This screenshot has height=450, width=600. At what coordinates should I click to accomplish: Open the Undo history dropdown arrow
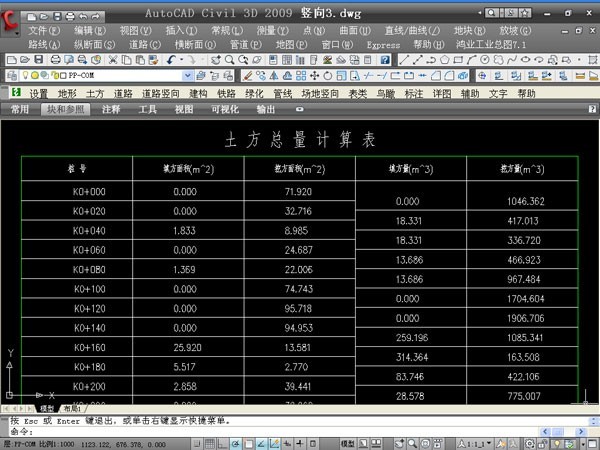pyautogui.click(x=181, y=60)
